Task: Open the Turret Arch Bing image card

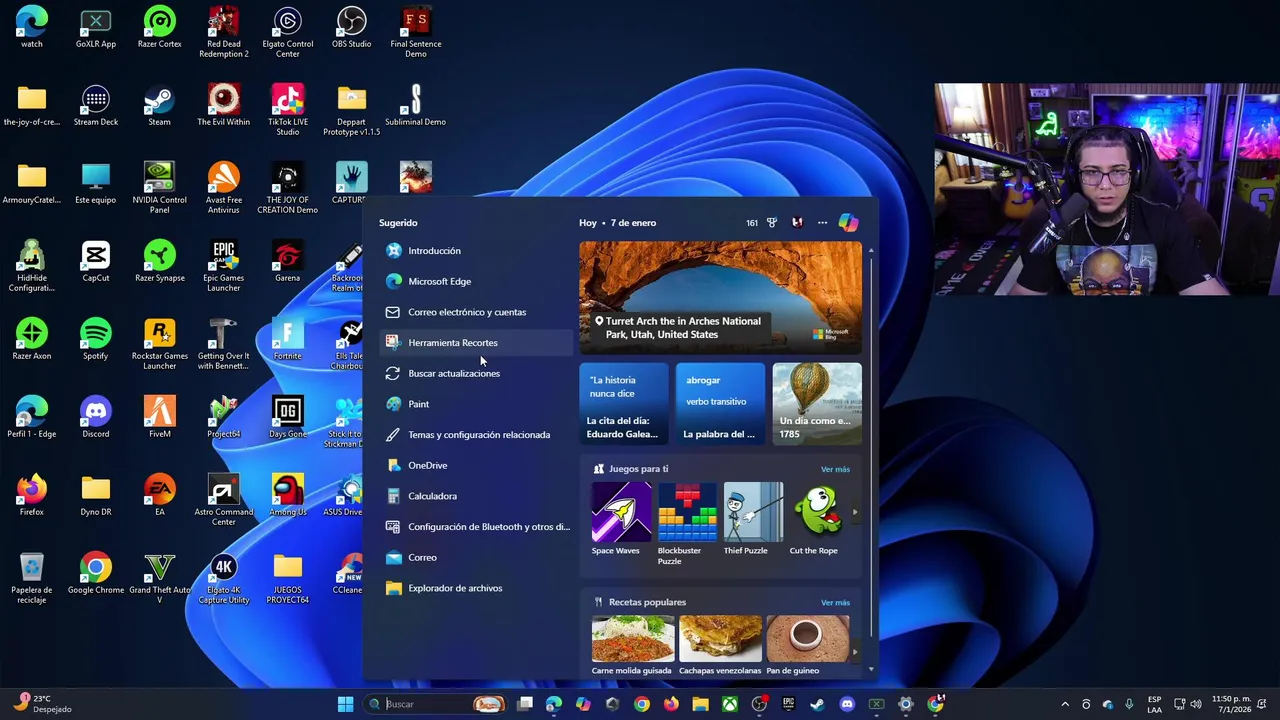Action: (720, 297)
